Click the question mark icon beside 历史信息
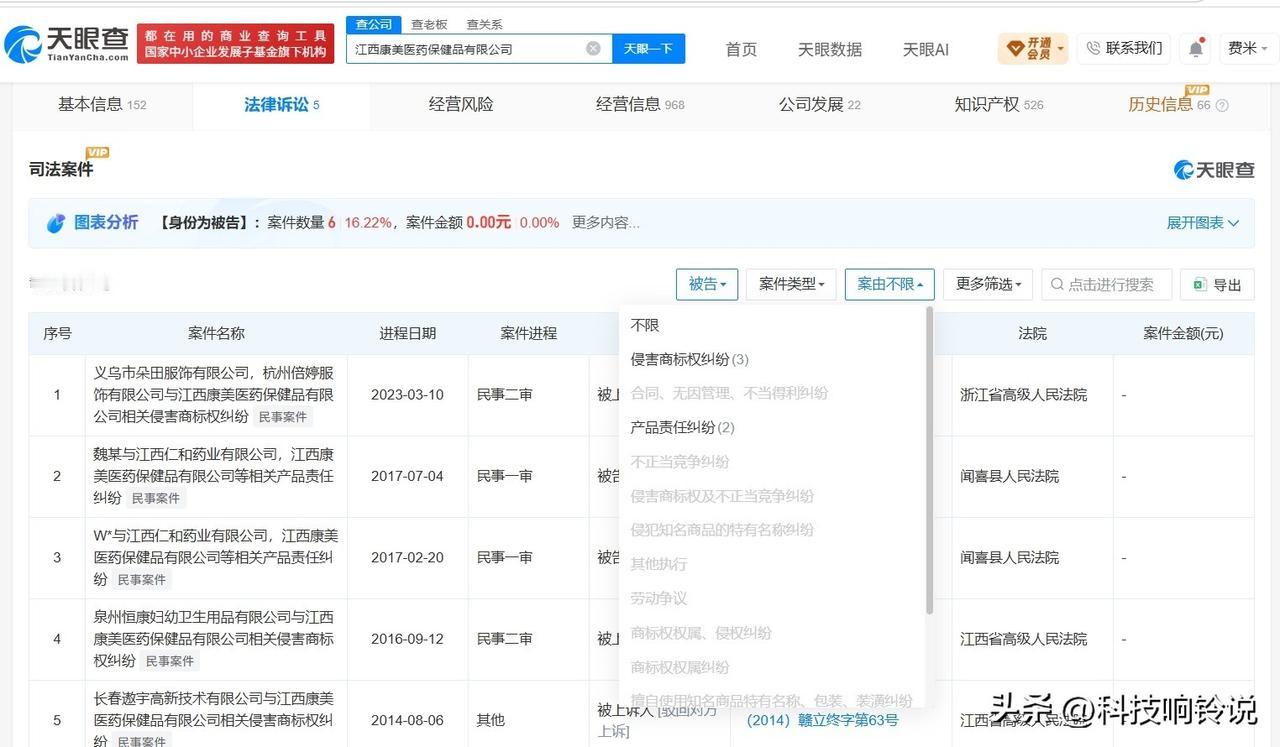The image size is (1280, 747). (1222, 105)
